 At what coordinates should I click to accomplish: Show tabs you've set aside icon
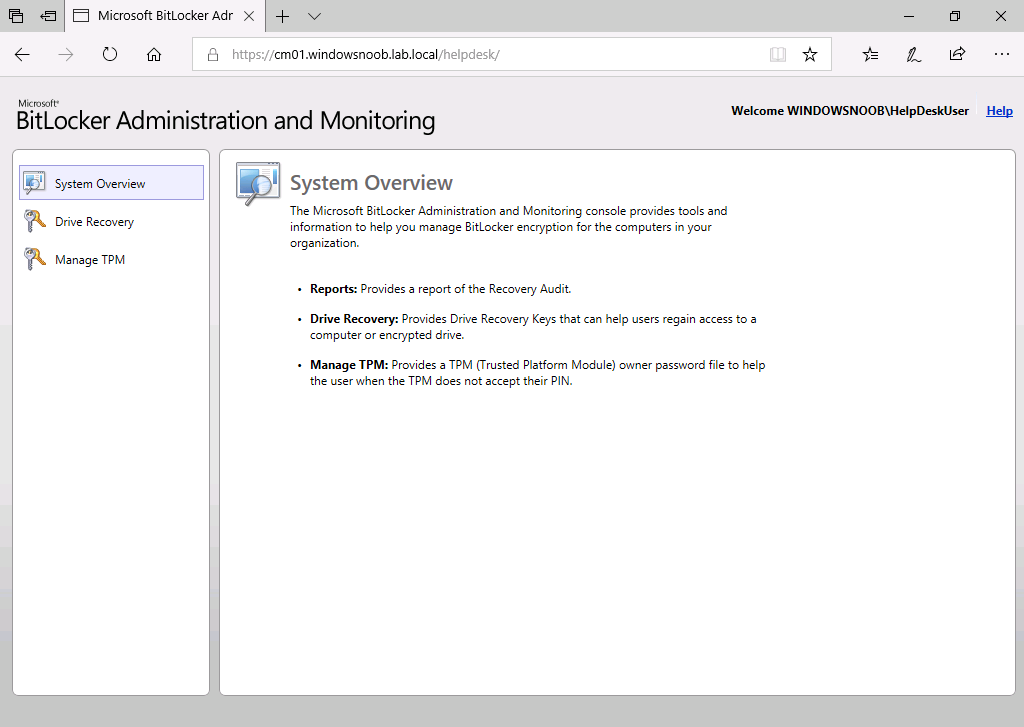(16, 16)
